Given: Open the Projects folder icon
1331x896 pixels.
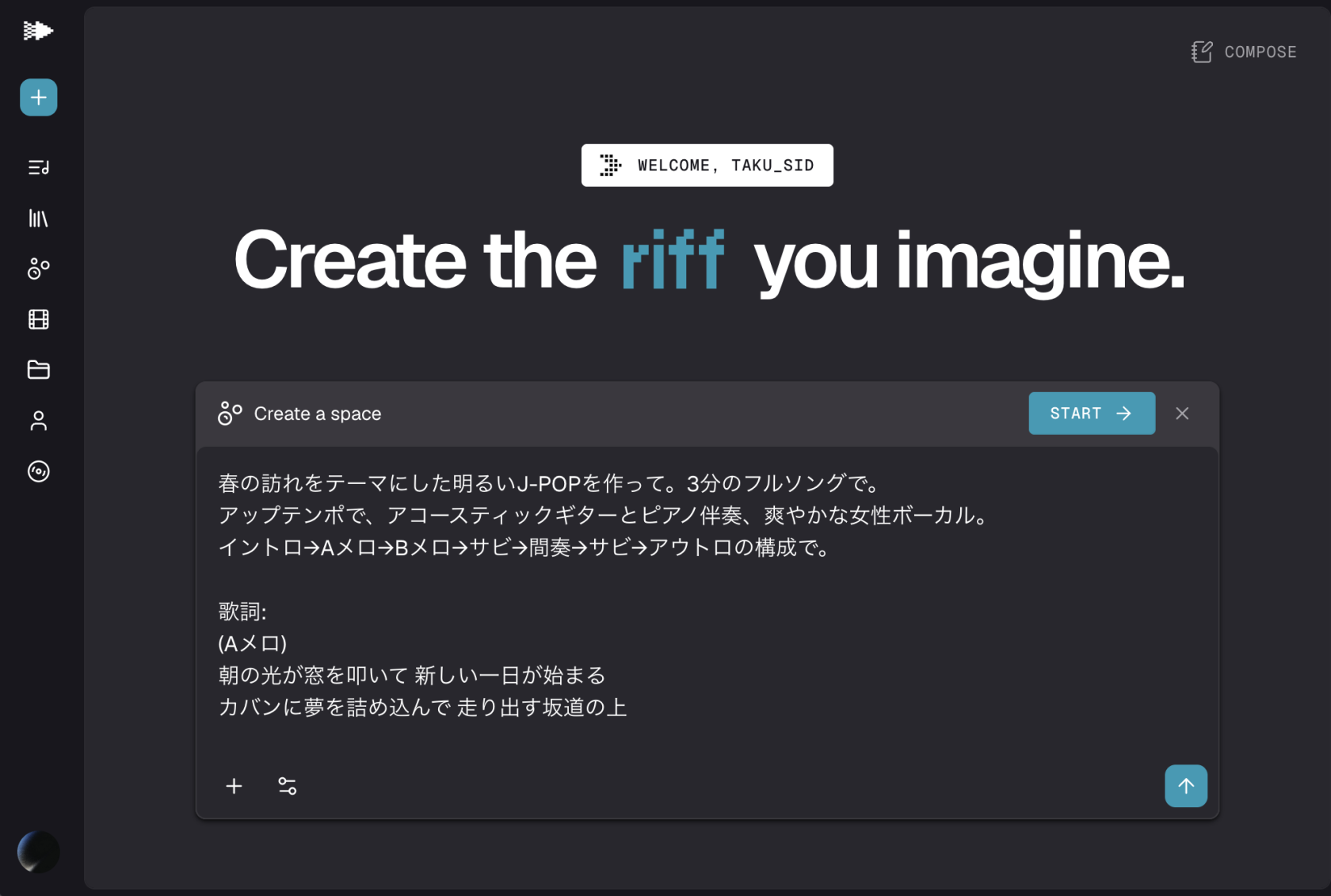Looking at the screenshot, I should click(38, 370).
